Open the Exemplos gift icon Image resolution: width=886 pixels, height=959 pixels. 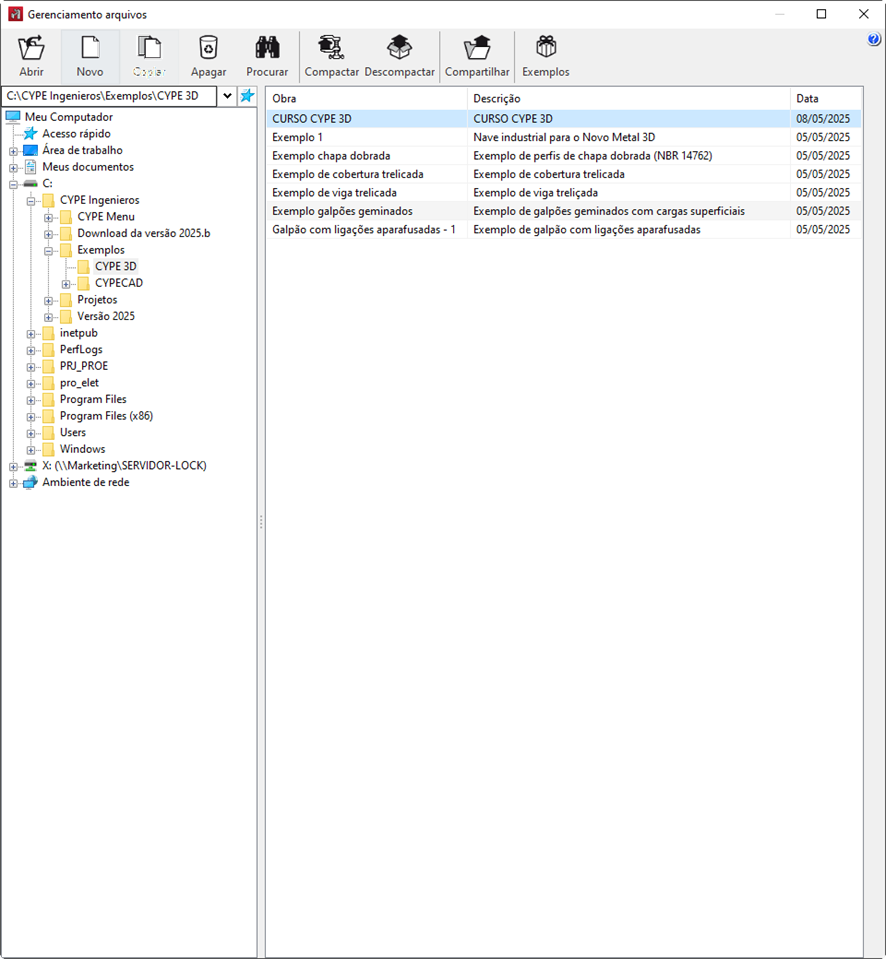545,56
